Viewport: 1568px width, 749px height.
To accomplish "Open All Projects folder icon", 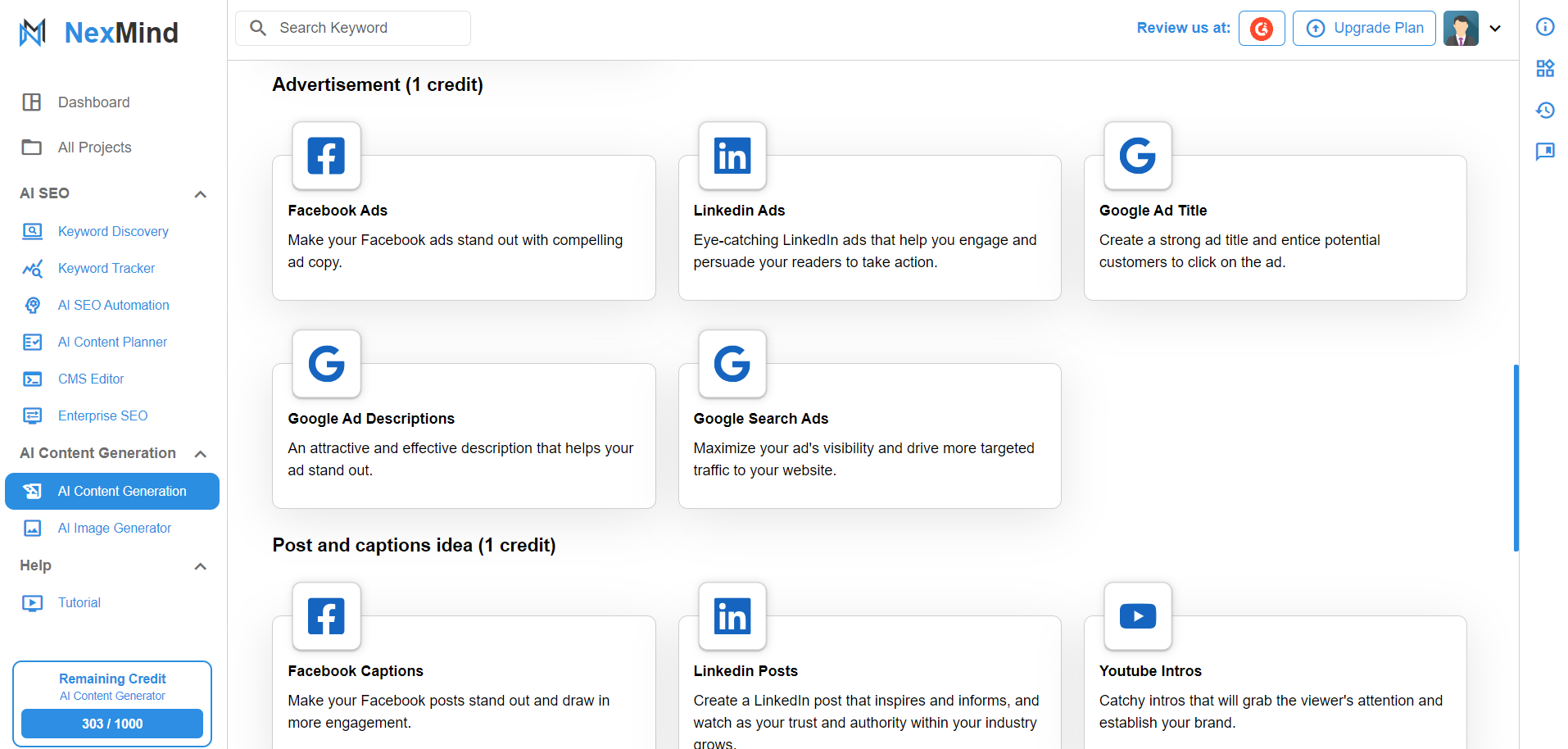I will (32, 148).
